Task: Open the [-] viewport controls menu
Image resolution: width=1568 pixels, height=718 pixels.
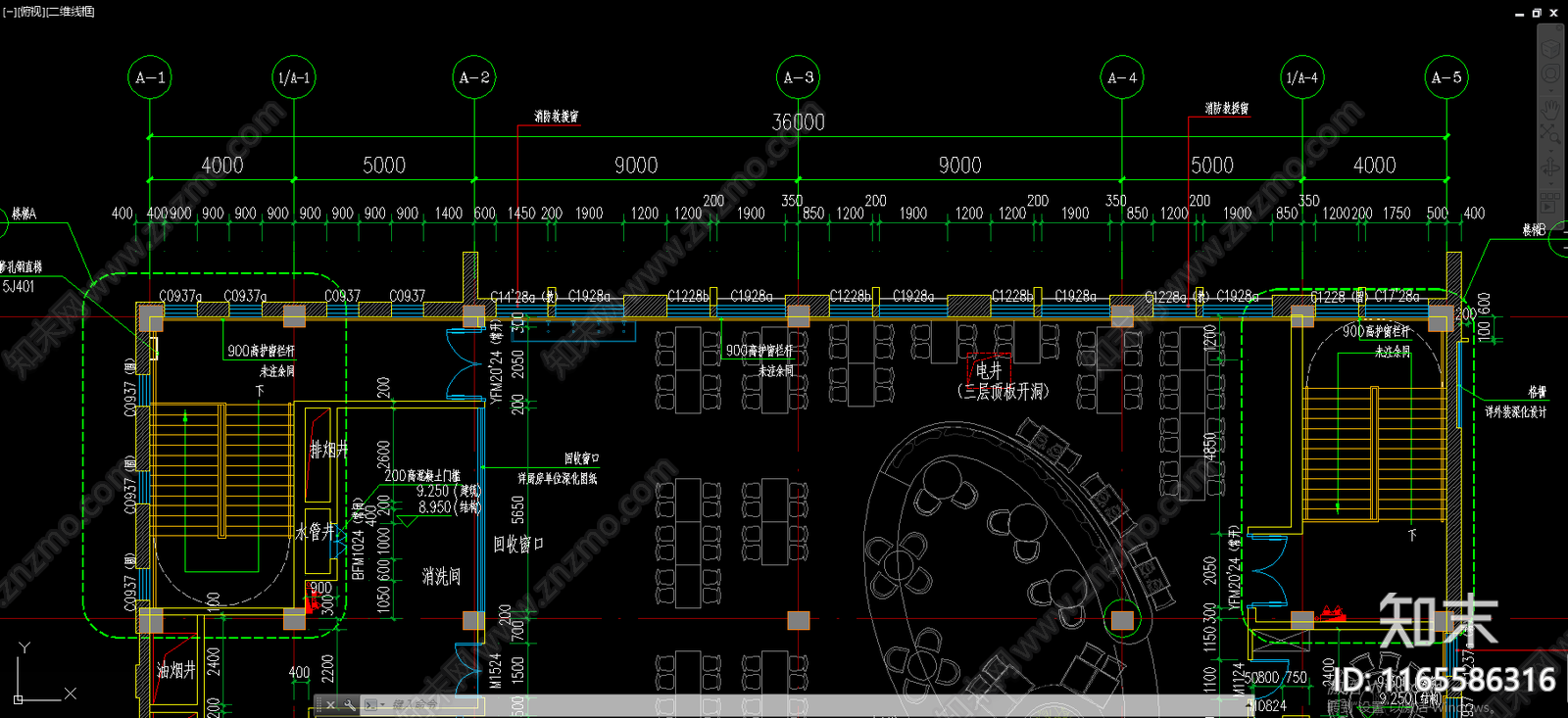Action: coord(9,12)
